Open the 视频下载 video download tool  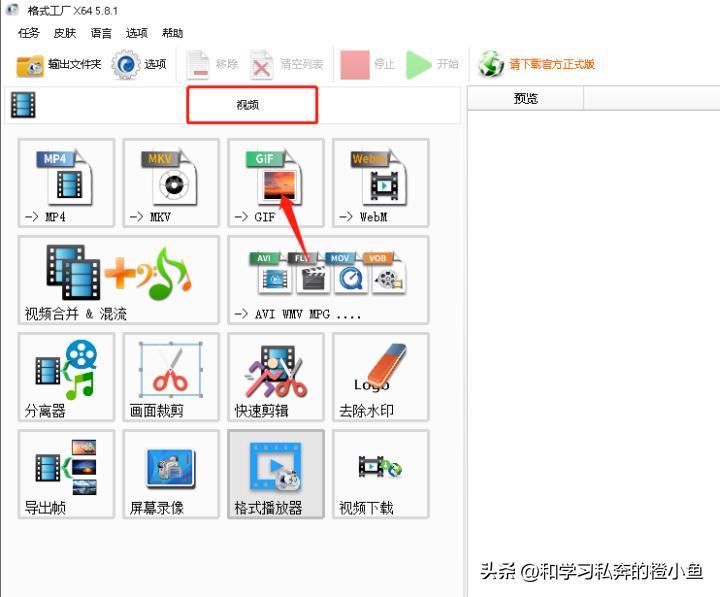(381, 474)
